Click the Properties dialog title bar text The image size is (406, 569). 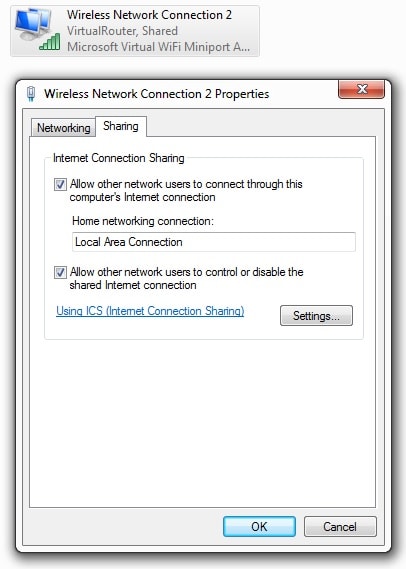click(x=157, y=94)
